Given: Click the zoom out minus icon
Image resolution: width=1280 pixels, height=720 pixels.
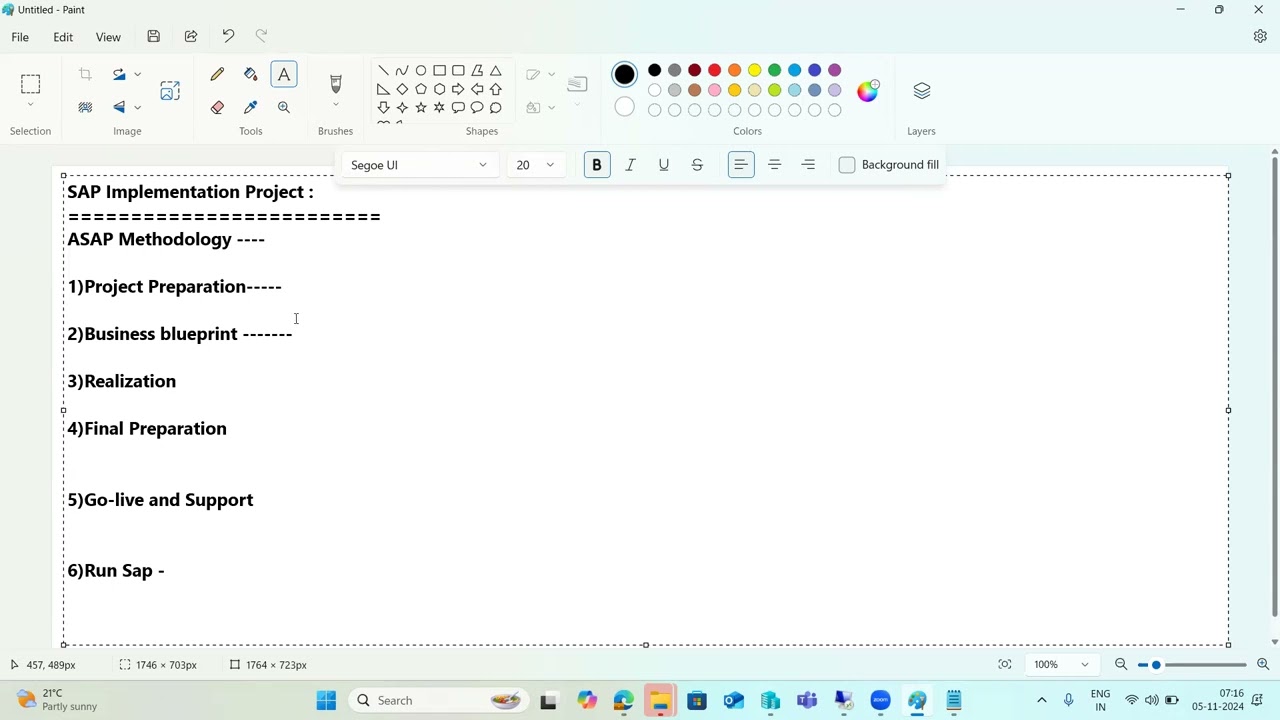Looking at the screenshot, I should coord(1121,664).
